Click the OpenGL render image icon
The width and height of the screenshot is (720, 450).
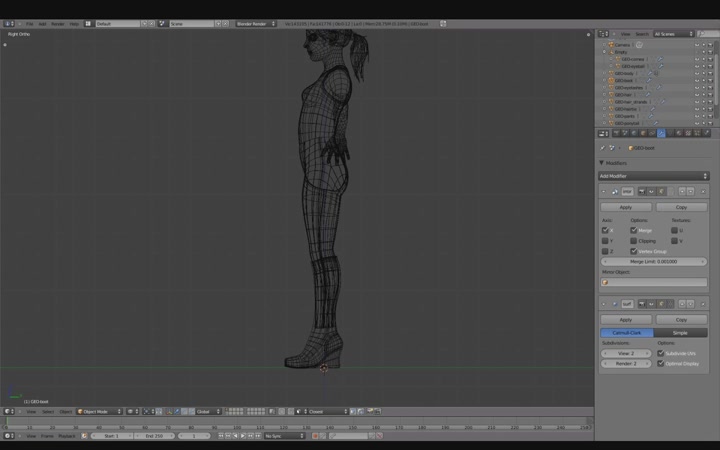(370, 411)
